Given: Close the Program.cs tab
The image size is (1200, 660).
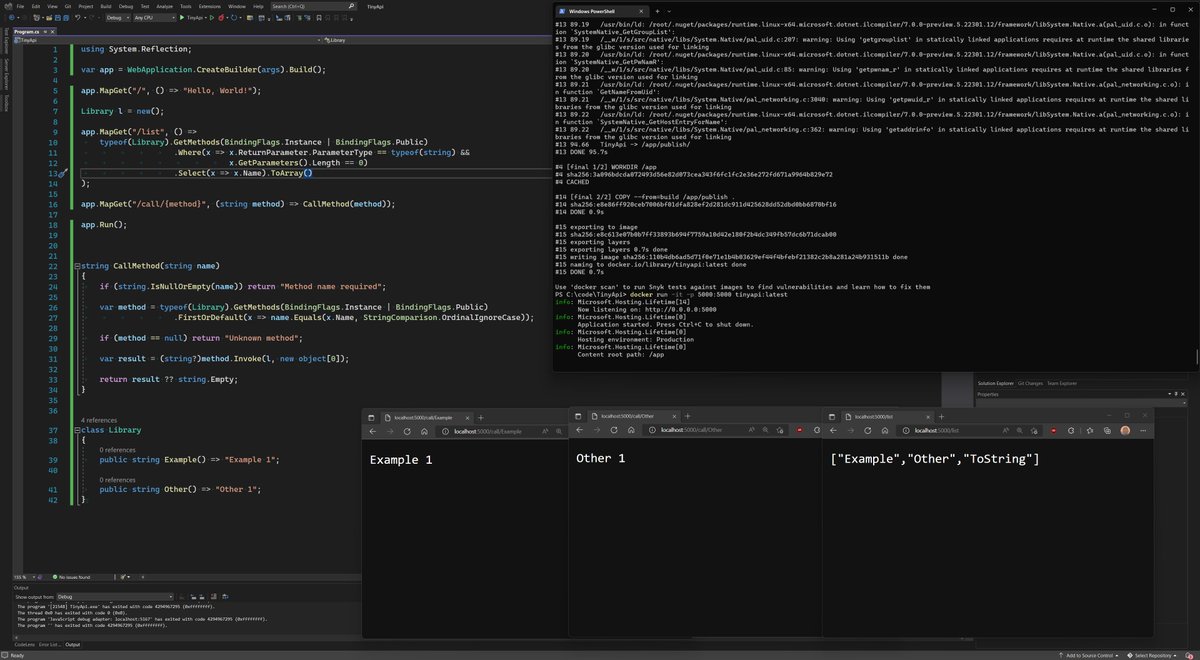Looking at the screenshot, I should click(x=52, y=32).
